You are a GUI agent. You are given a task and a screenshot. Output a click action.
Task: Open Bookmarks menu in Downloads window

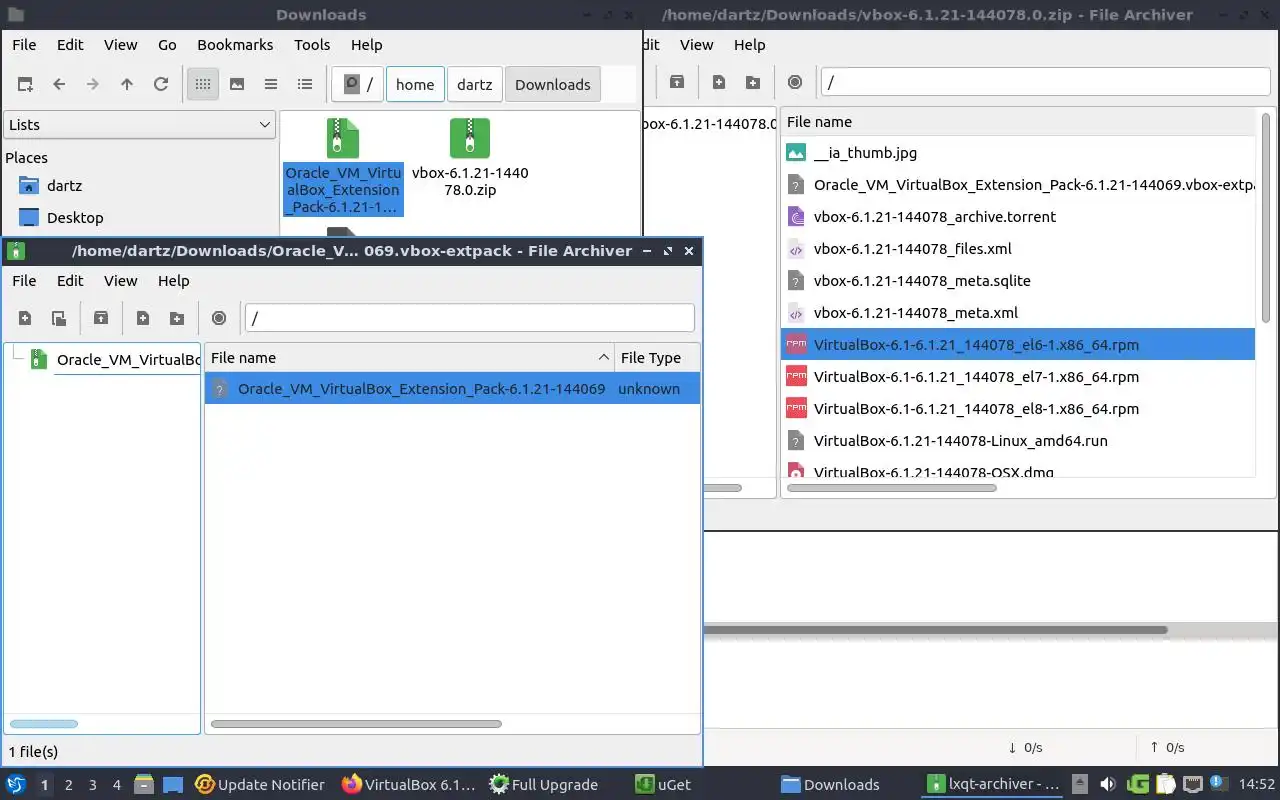point(235,45)
